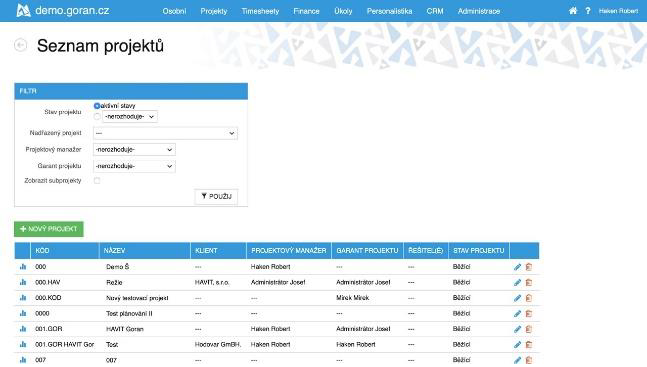Viewport: 647px width, 367px height.
Task: Click the 'Režie' project name cell
Action: pyautogui.click(x=114, y=282)
